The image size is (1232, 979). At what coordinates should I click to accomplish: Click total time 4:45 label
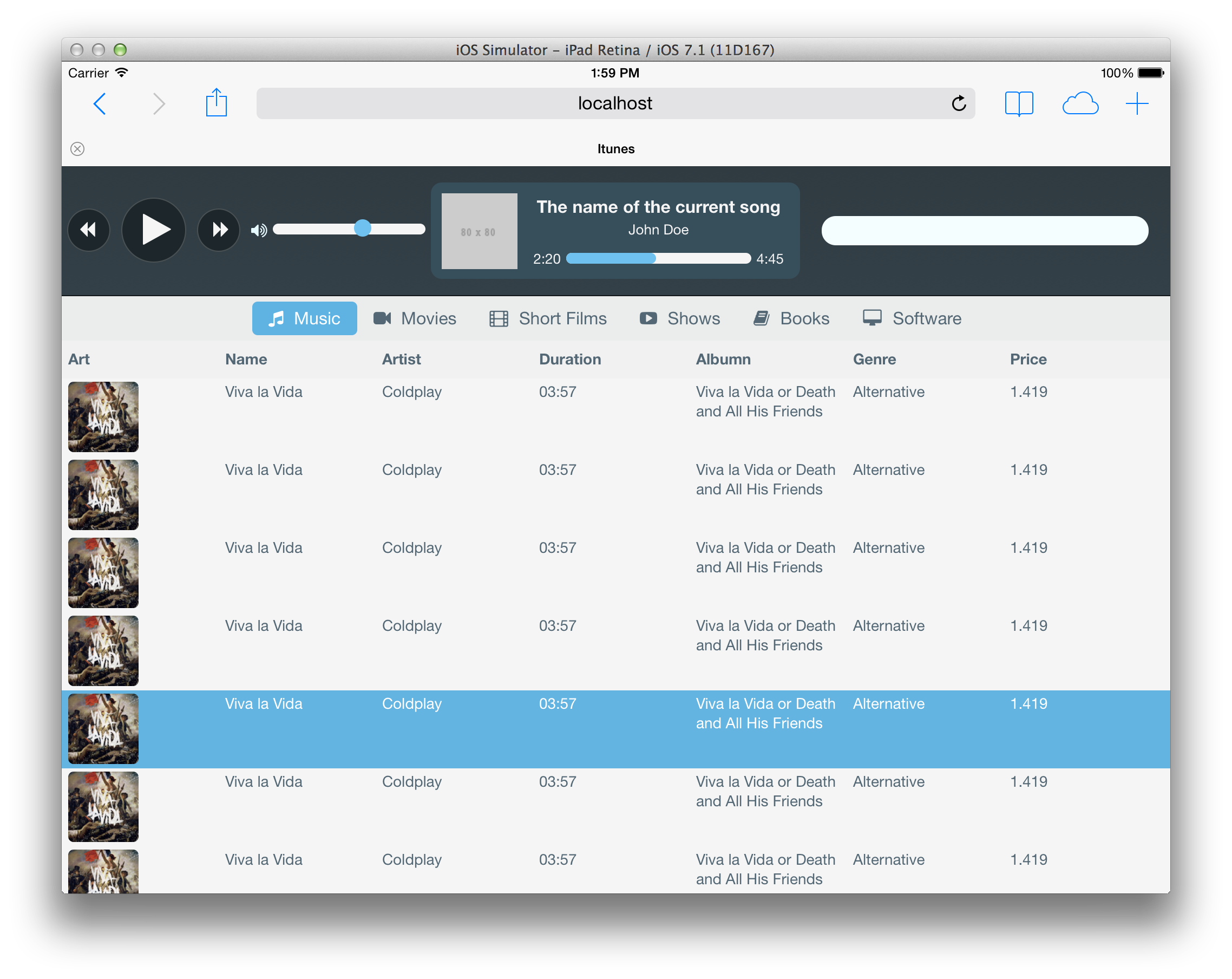(x=770, y=259)
